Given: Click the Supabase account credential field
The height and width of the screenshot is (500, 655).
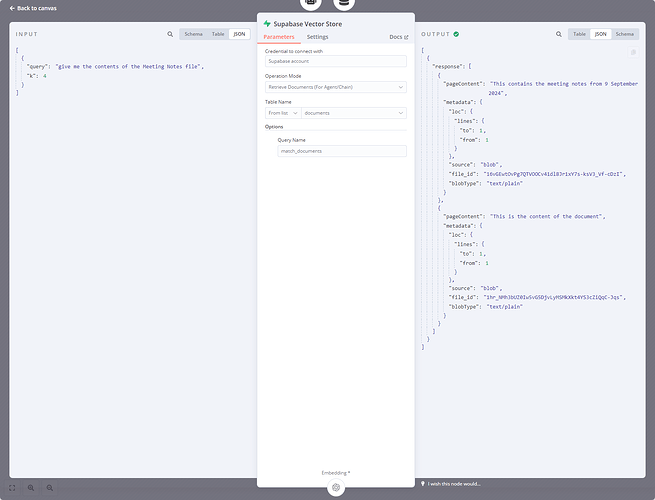Looking at the screenshot, I should pyautogui.click(x=336, y=61).
